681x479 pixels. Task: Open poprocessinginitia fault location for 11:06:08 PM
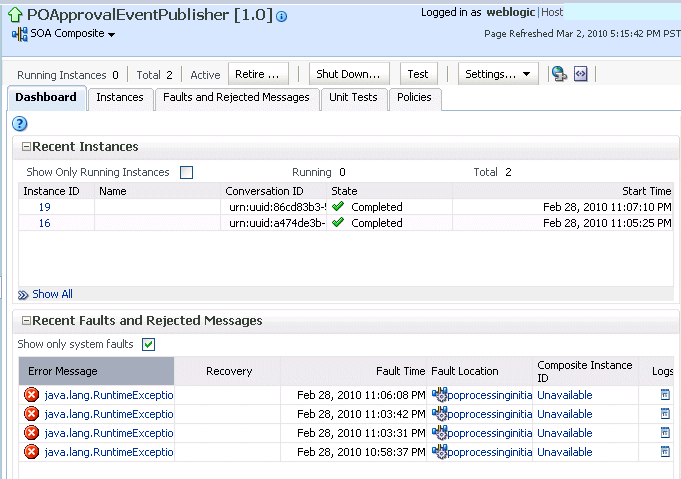(x=489, y=395)
